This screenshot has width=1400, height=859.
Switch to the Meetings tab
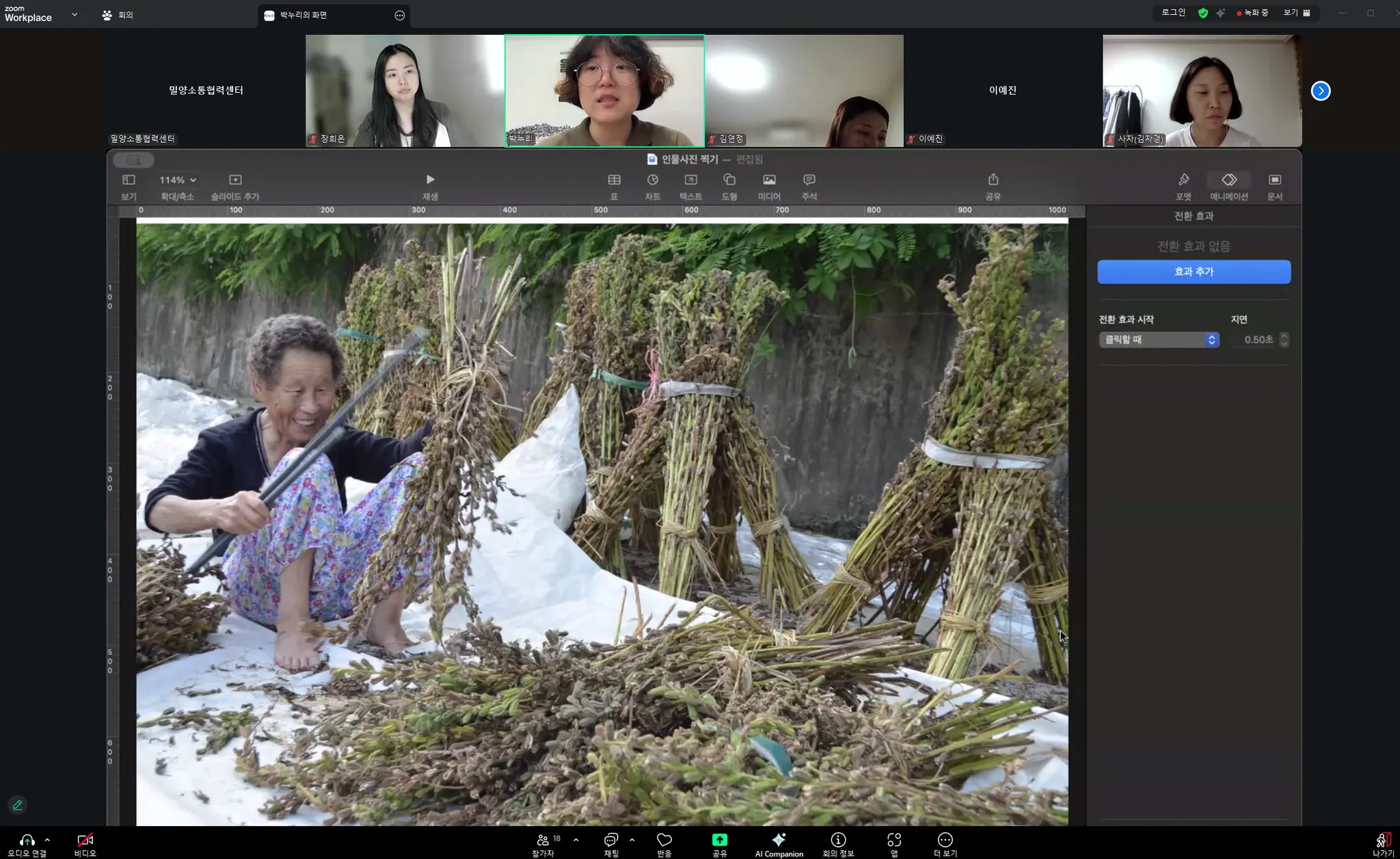[x=118, y=15]
